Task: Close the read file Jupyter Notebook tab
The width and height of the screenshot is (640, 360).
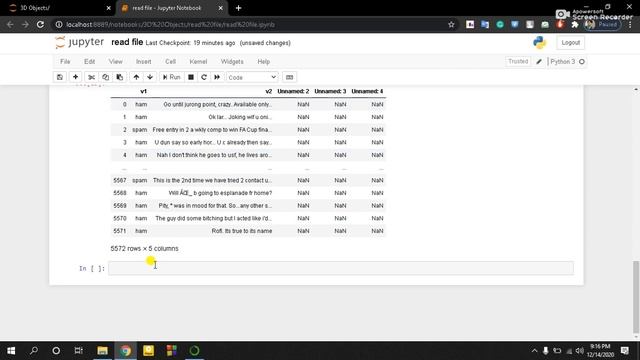Action: 220,8
